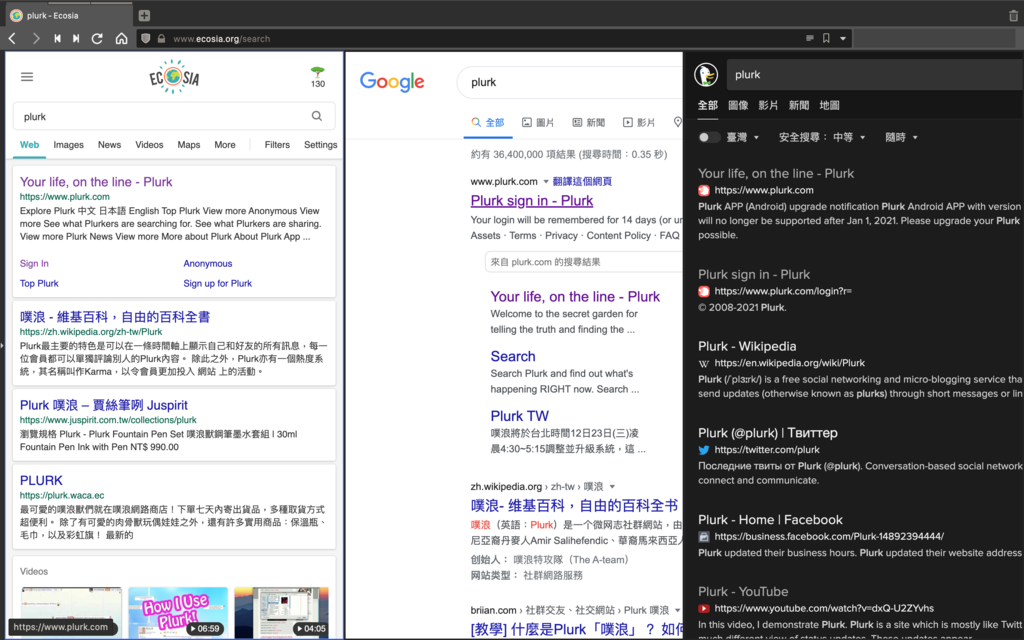Open a new tab with the plus button
1024x640 pixels.
coord(144,15)
